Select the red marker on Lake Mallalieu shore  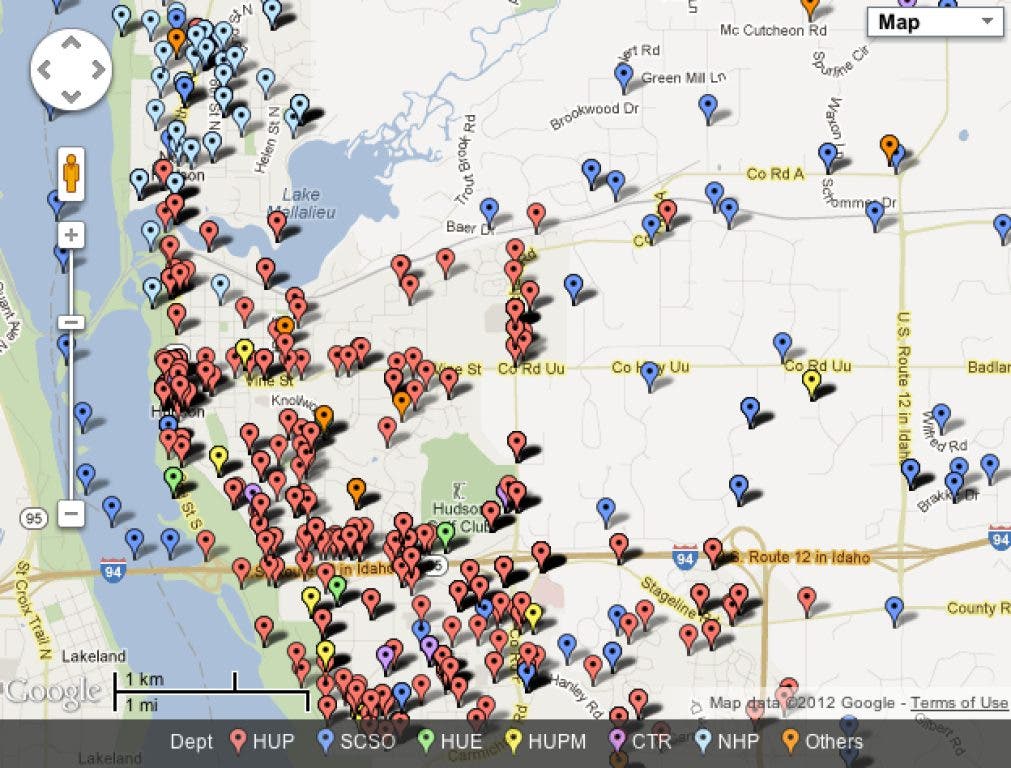[x=277, y=225]
